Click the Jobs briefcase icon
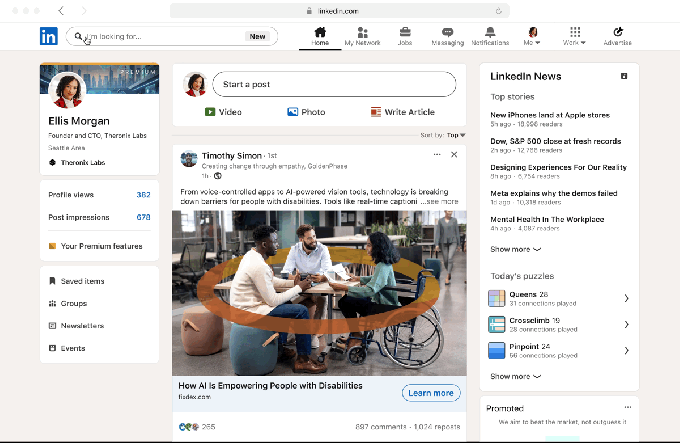Screen dimensions: 680x443 pyautogui.click(x=404, y=33)
